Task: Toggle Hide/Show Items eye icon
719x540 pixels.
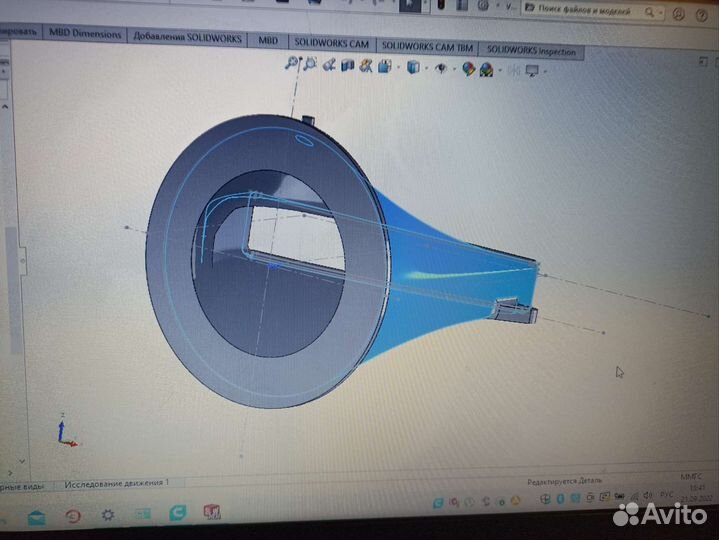Action: pos(440,69)
